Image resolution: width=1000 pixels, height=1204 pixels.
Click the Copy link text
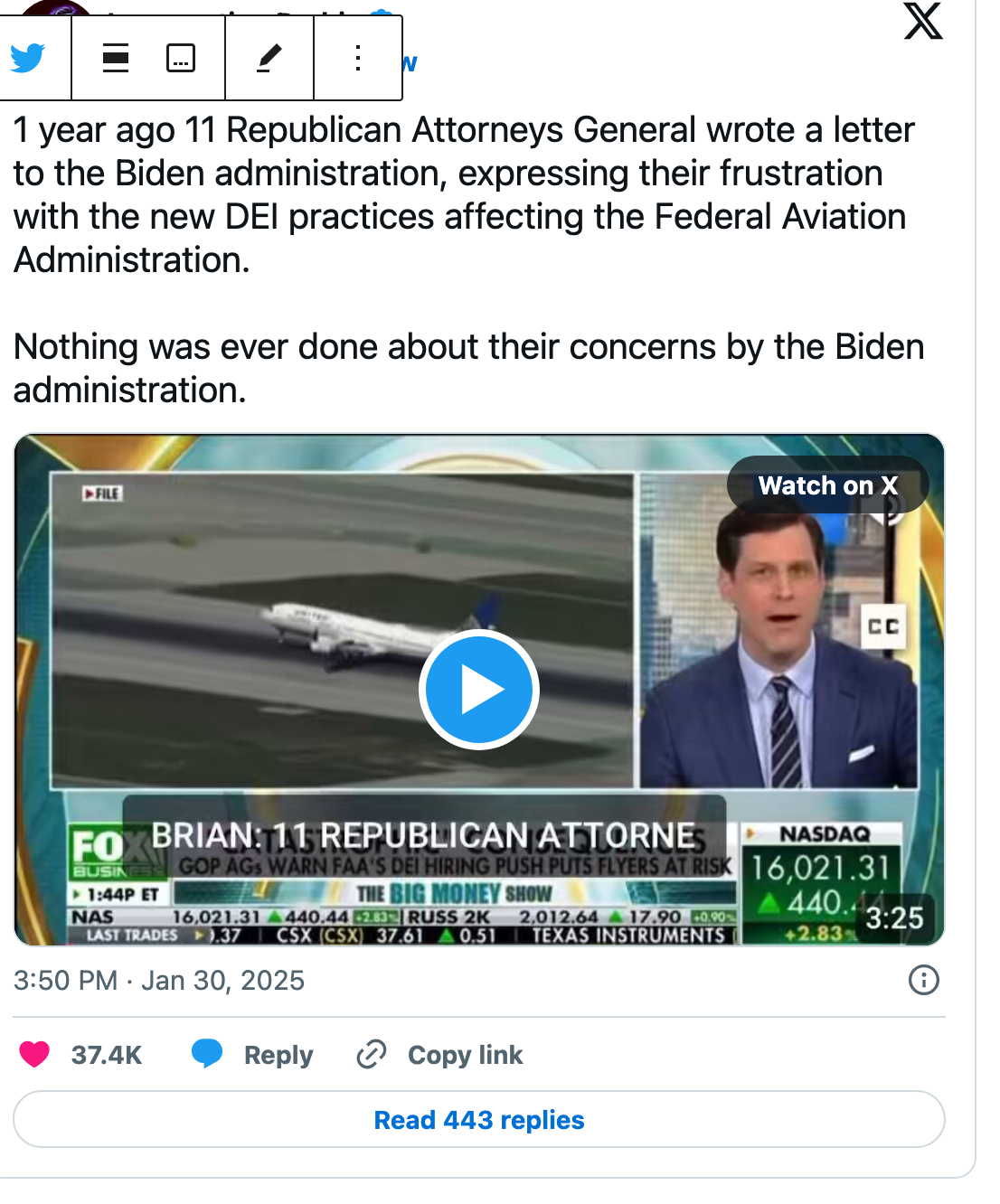coord(465,1055)
